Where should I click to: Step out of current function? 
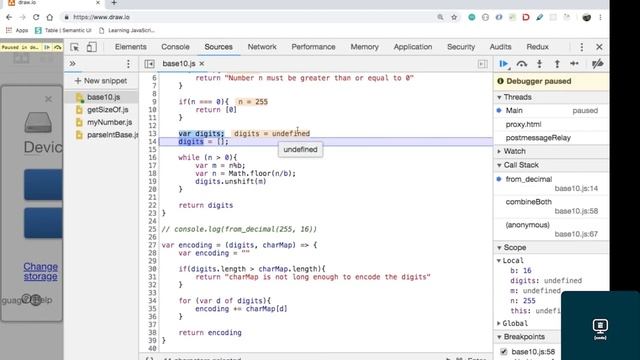[557, 64]
